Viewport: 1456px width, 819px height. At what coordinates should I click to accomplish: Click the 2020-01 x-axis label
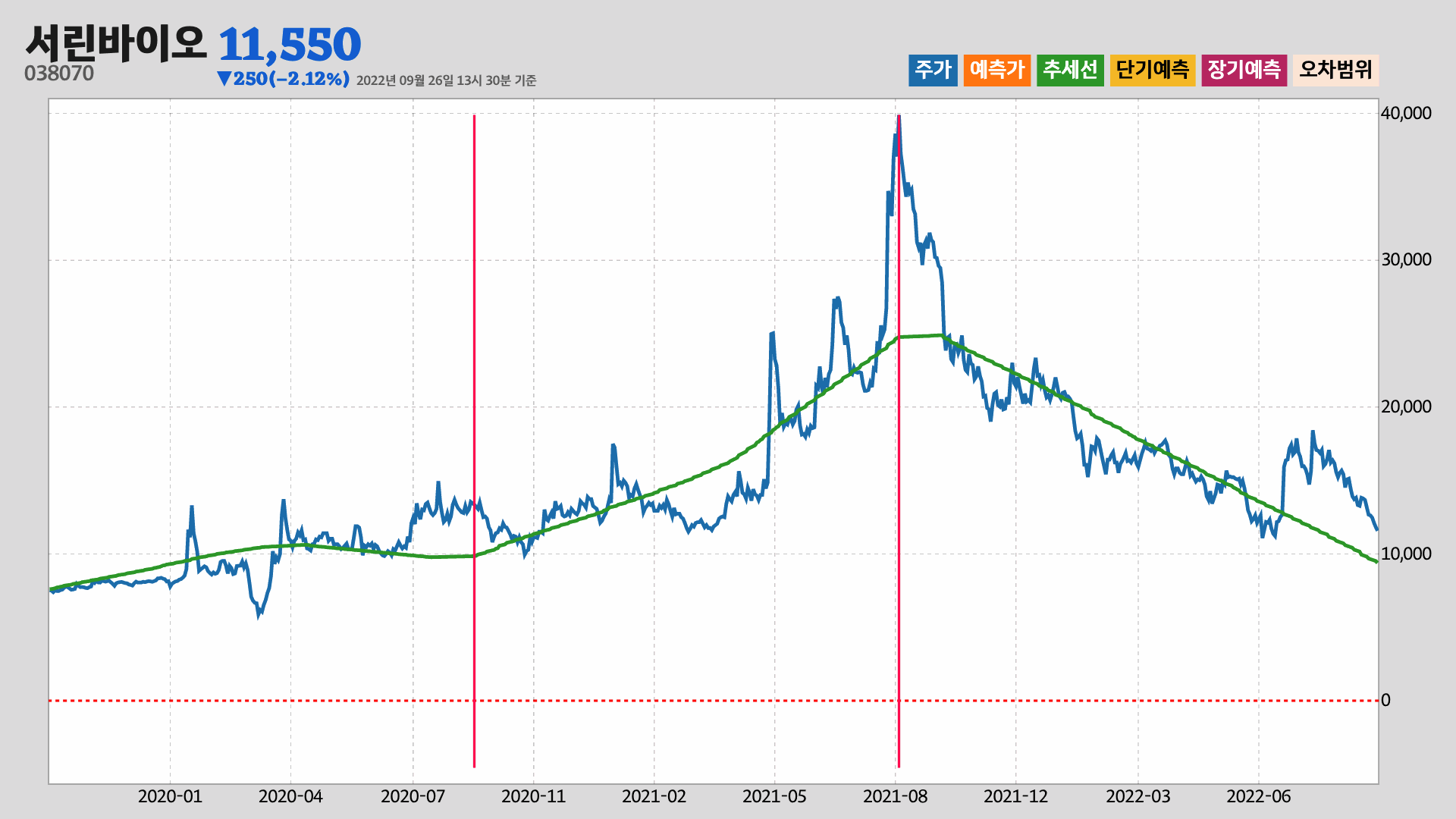pos(170,796)
